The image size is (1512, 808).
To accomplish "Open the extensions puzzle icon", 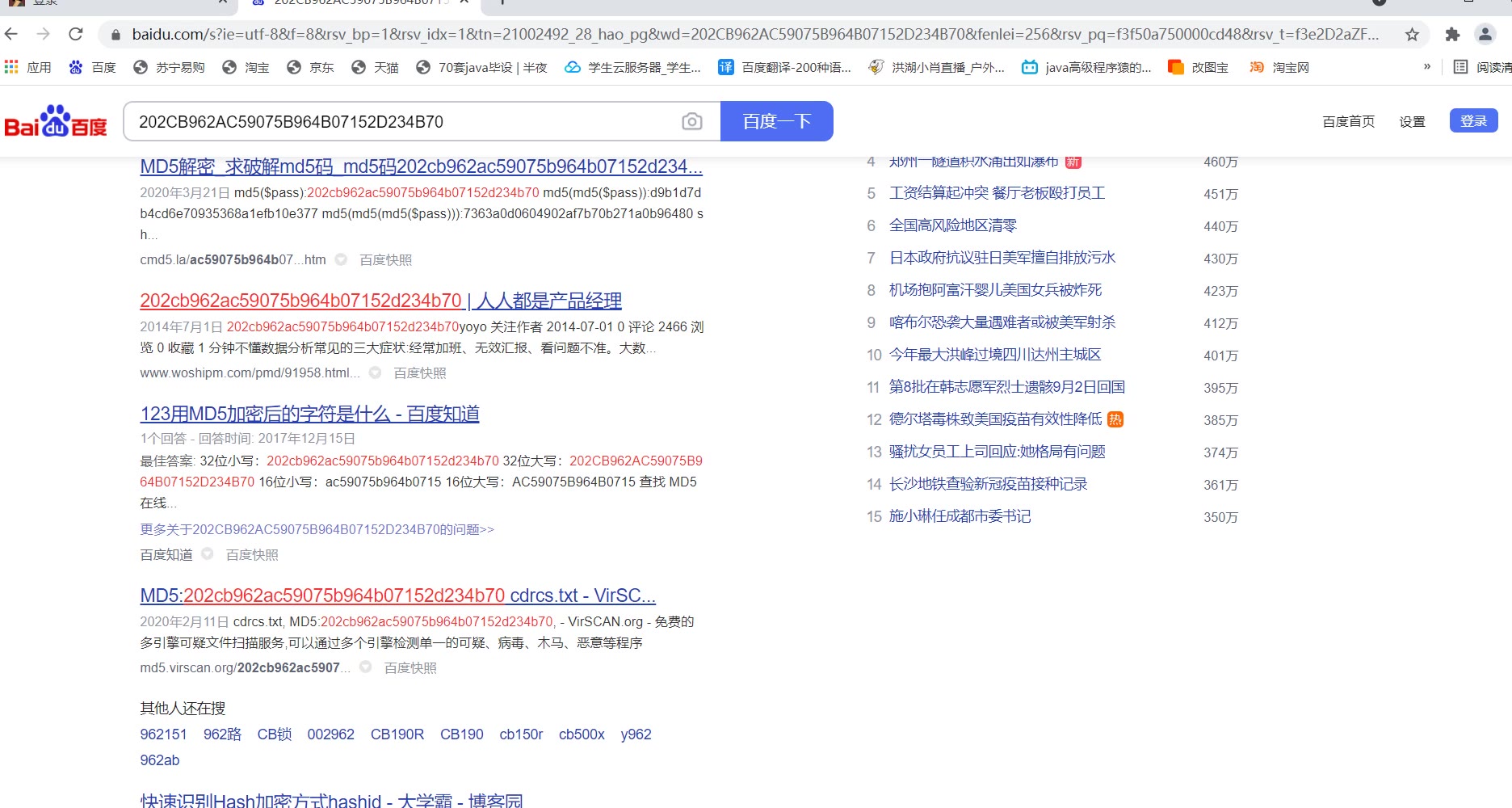I will (1452, 34).
